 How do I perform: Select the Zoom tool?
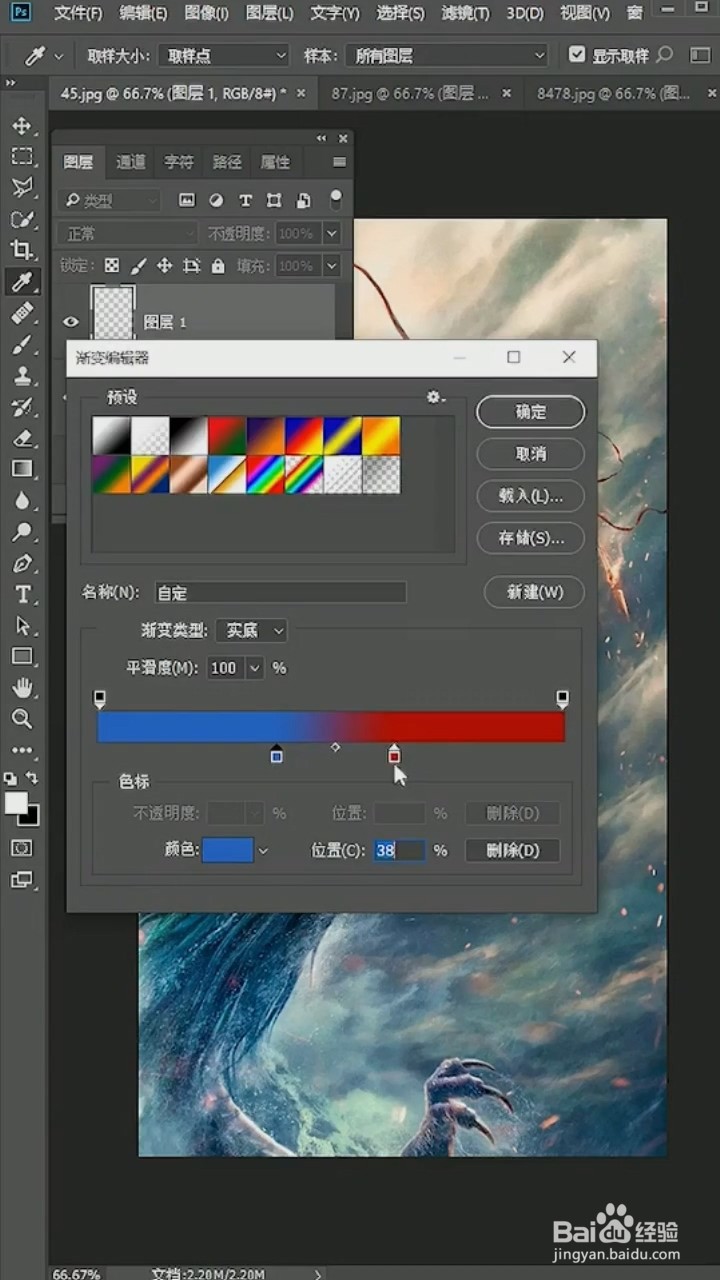coord(22,719)
